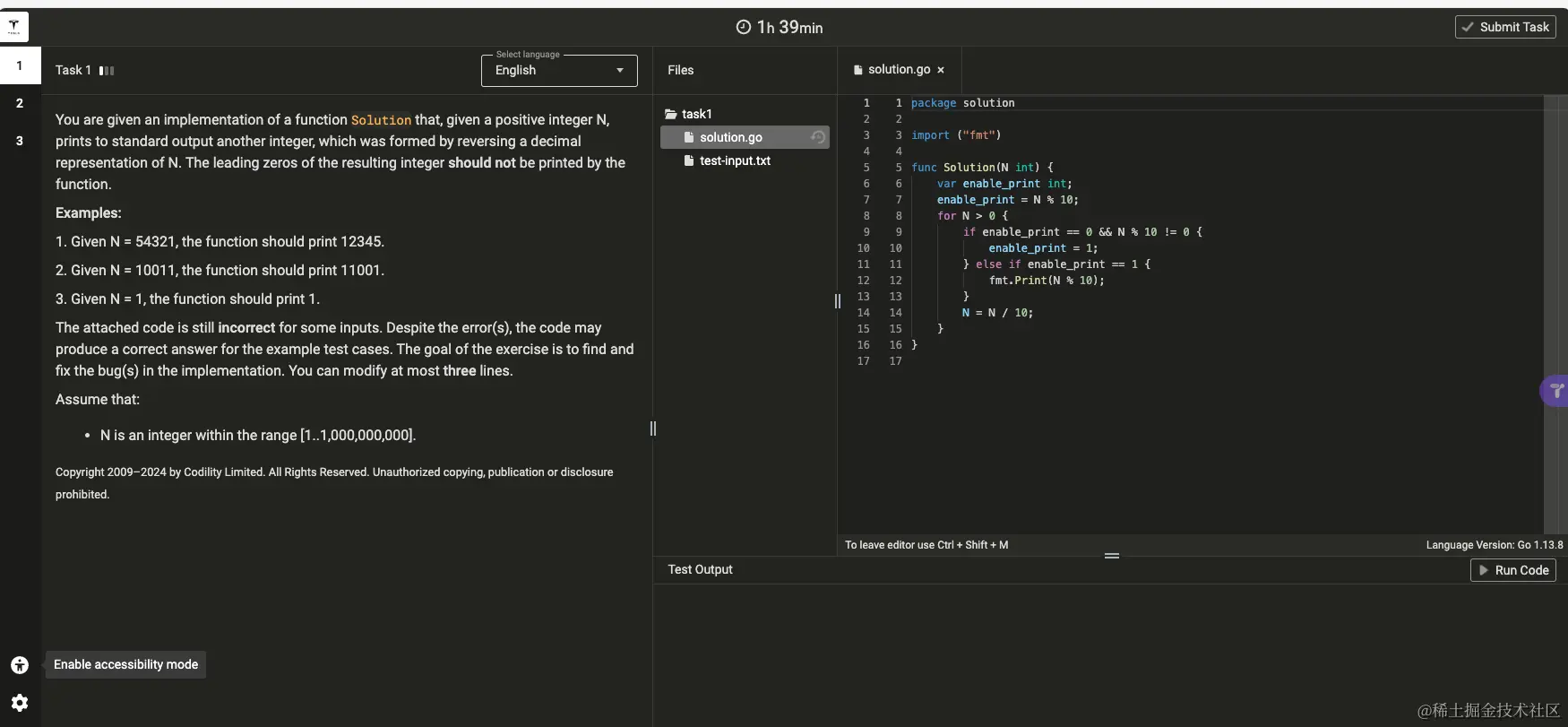This screenshot has width=1568, height=727.
Task: Click the test-input.txt file icon
Action: (x=689, y=160)
